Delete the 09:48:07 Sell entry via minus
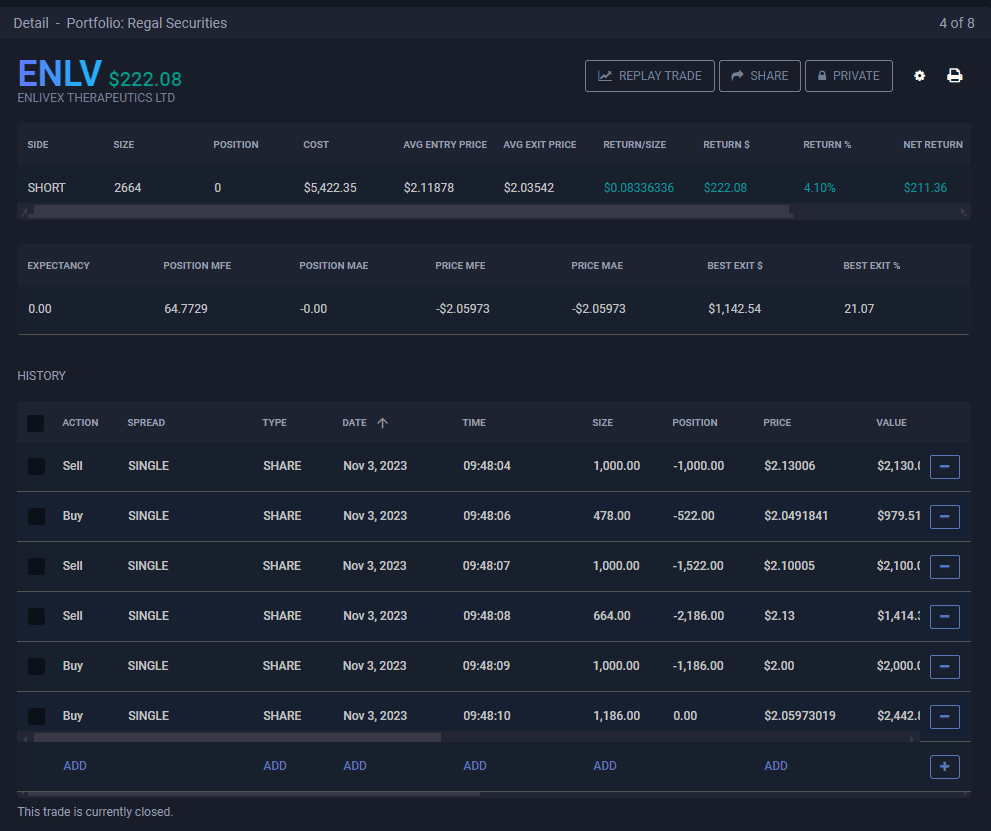991x831 pixels. click(944, 566)
